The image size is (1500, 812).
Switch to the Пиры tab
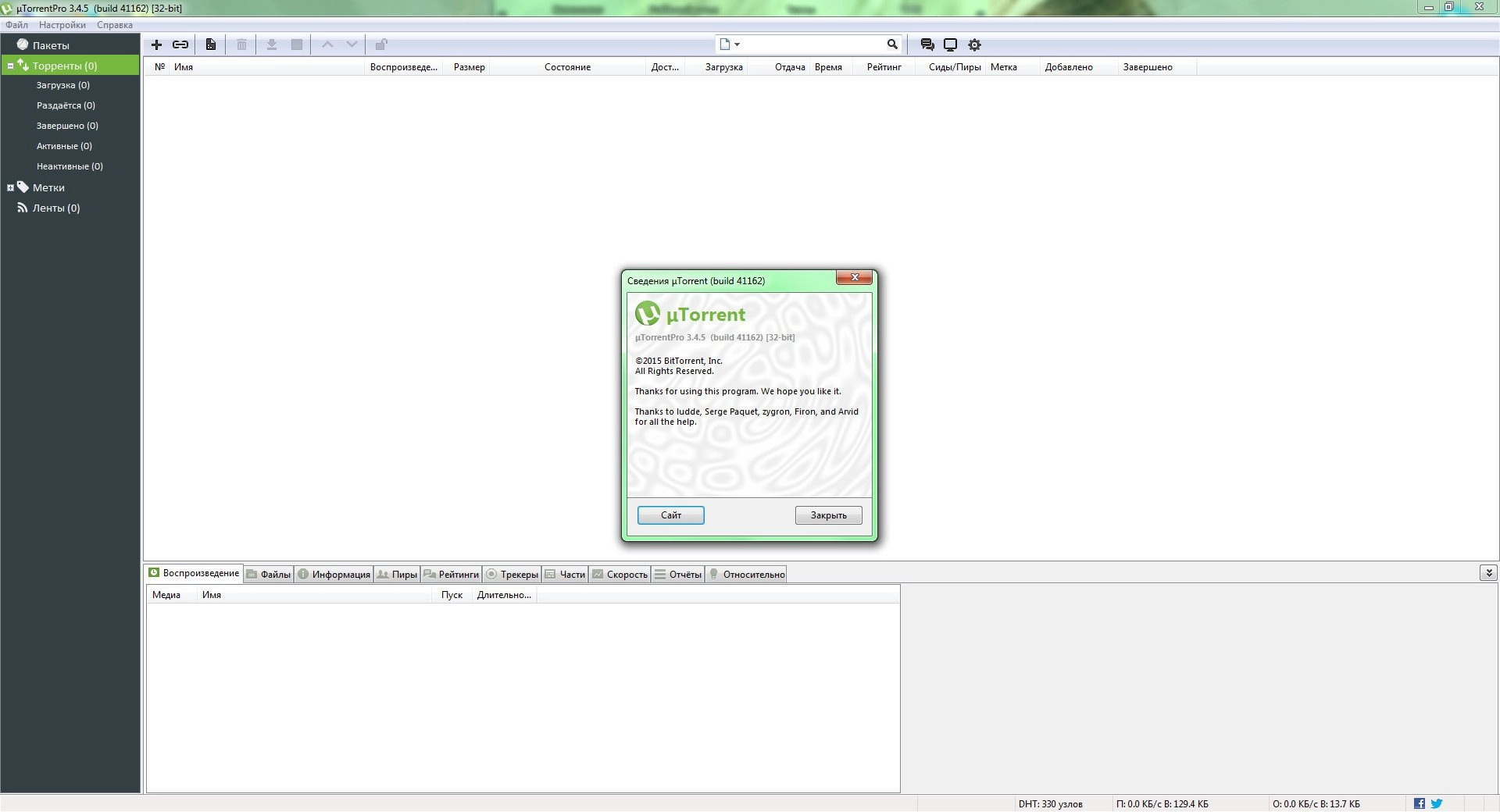[x=397, y=575]
